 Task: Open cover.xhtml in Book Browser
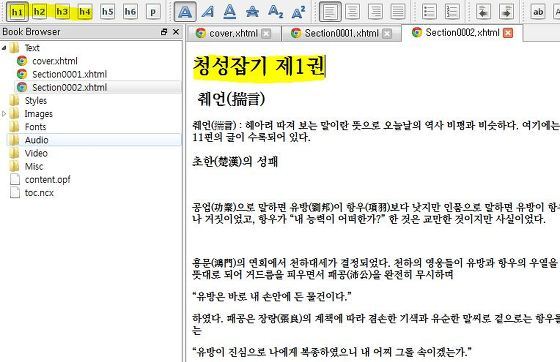(x=55, y=61)
